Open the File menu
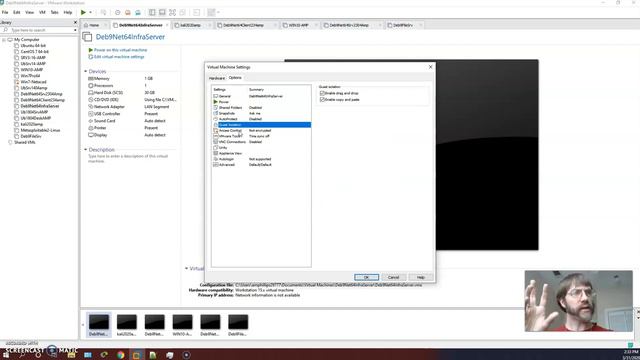The image size is (640, 360). pos(5,13)
